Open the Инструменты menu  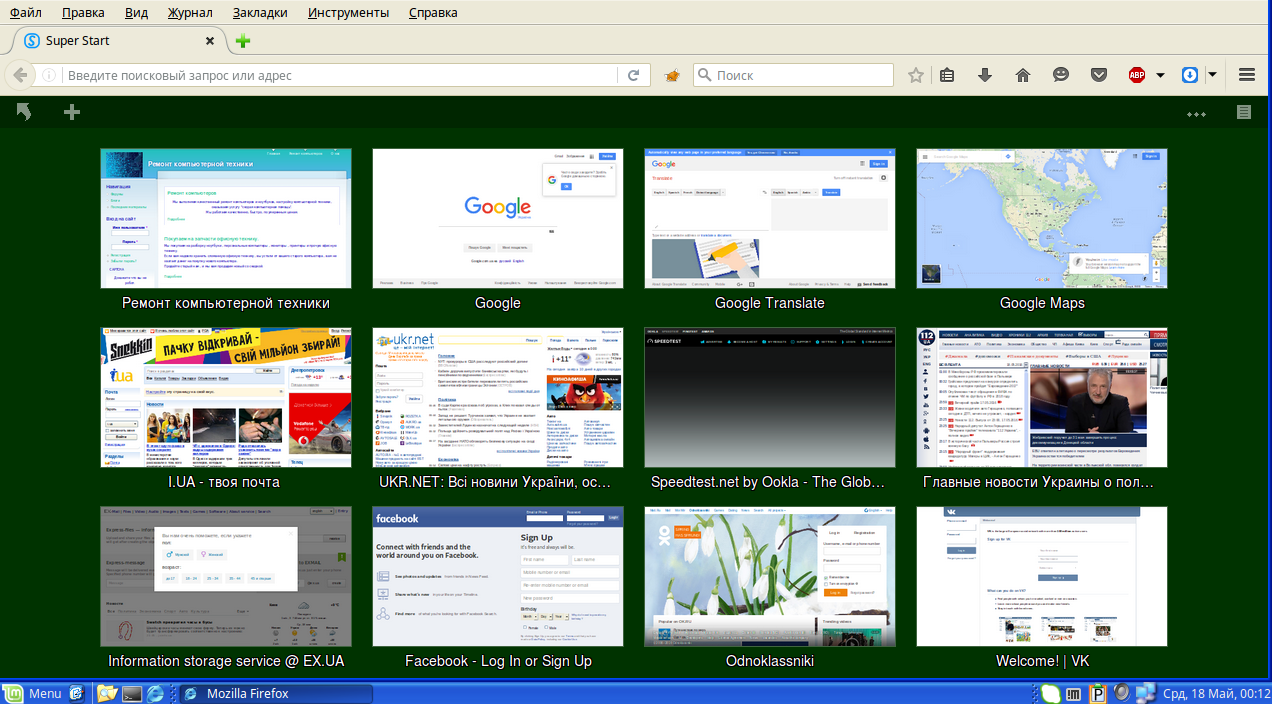click(348, 13)
